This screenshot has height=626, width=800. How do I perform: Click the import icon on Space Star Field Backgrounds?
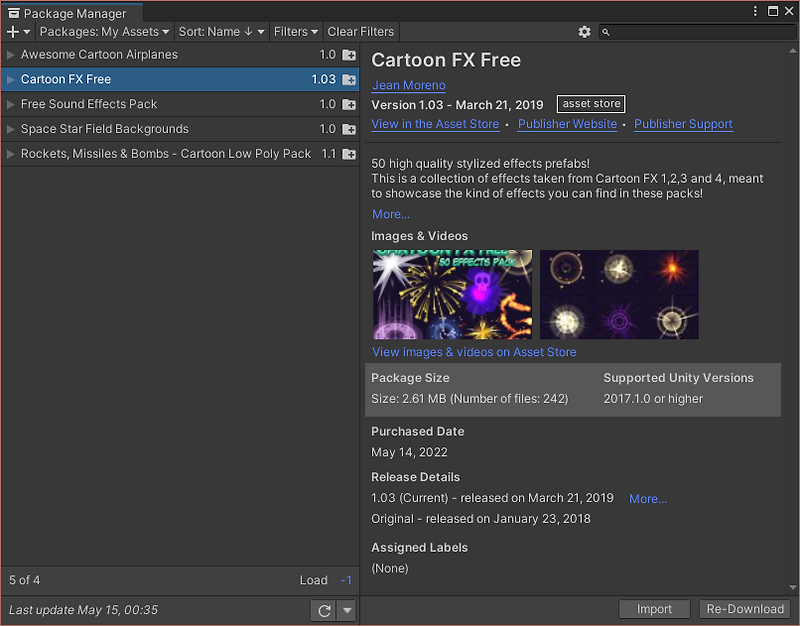349,129
